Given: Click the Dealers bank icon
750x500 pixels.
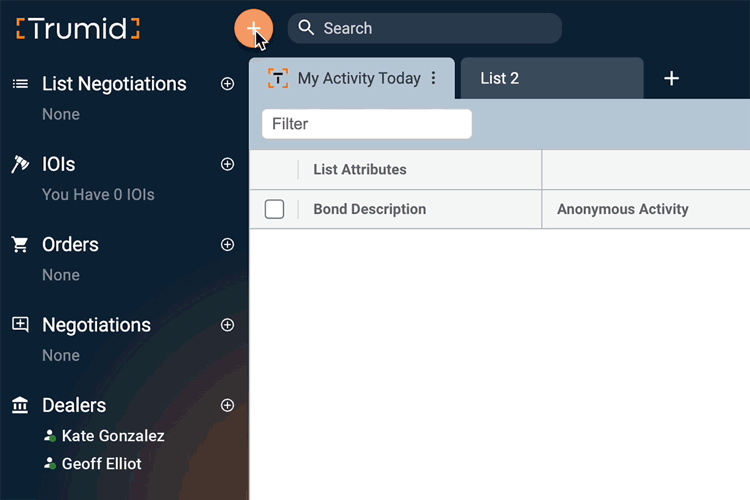Looking at the screenshot, I should pos(20,405).
